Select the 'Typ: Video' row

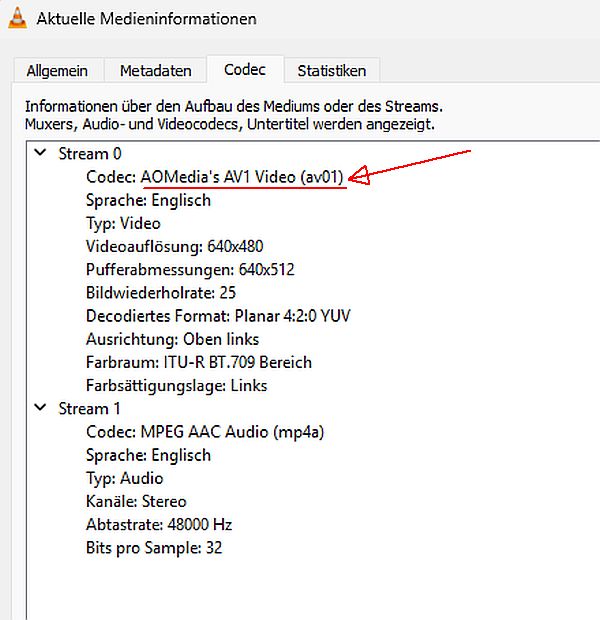pos(123,223)
